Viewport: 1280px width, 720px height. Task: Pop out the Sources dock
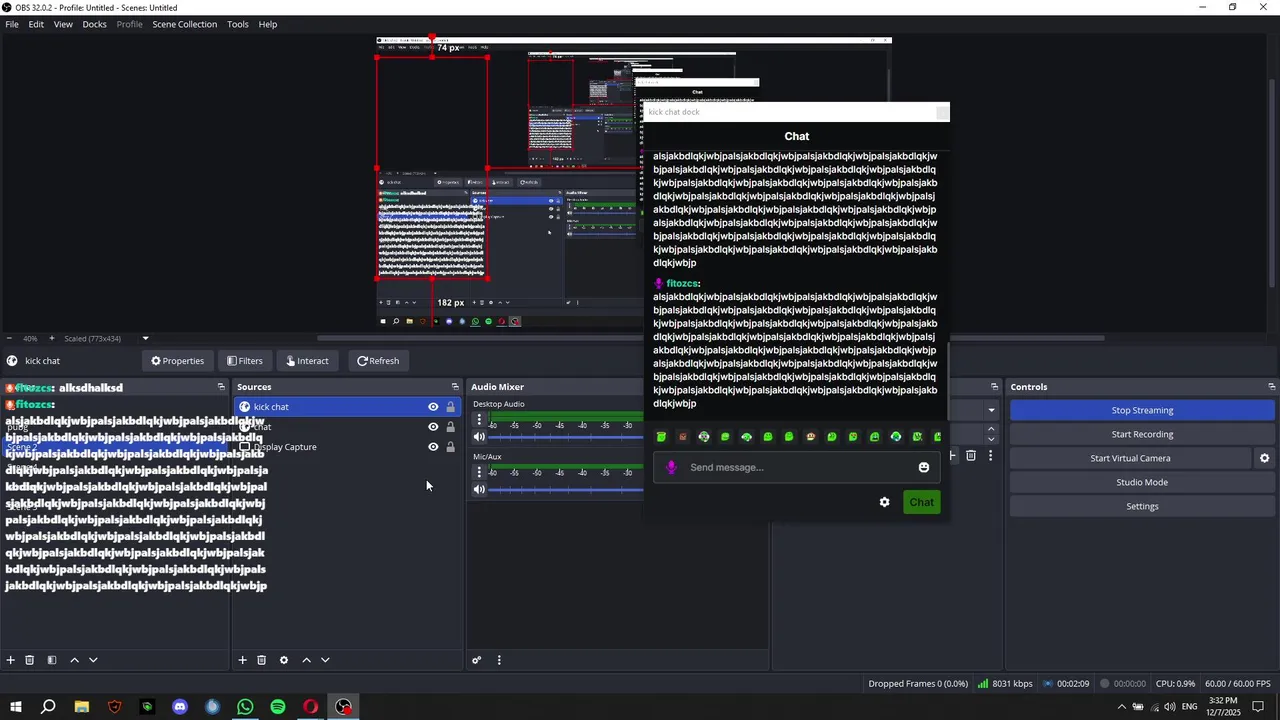click(x=455, y=387)
